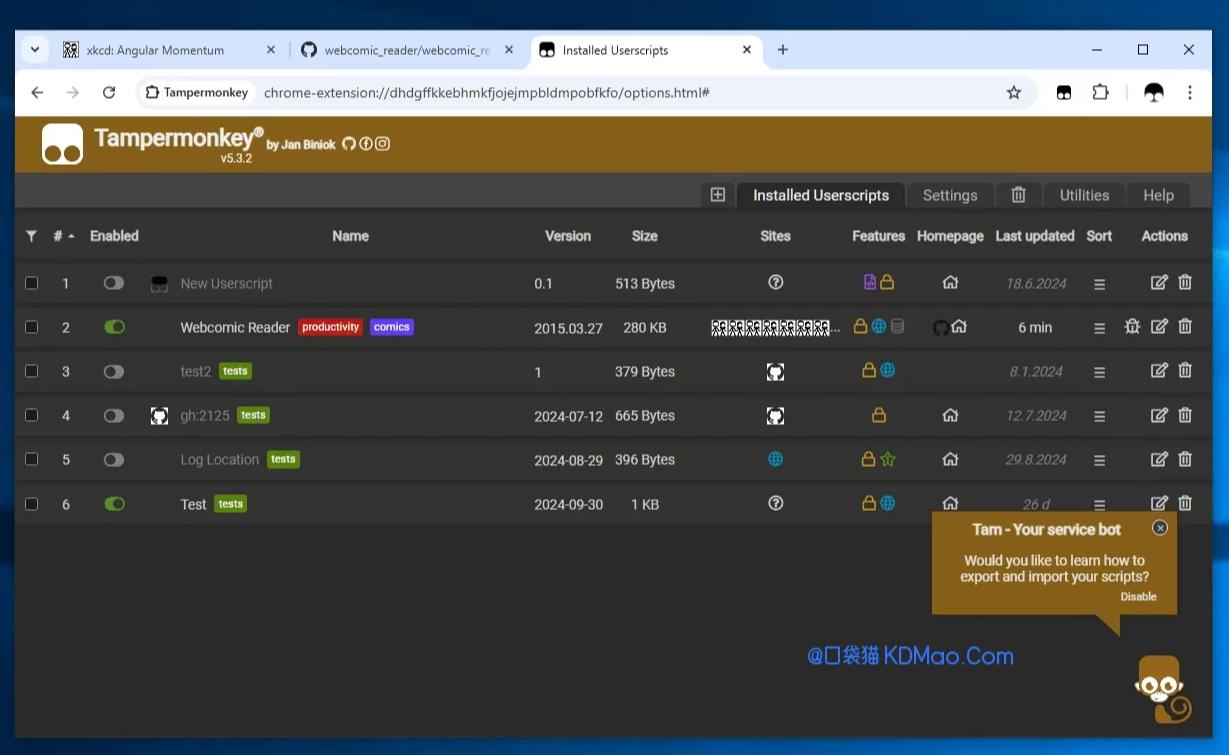Open the Settings tab

(950, 195)
